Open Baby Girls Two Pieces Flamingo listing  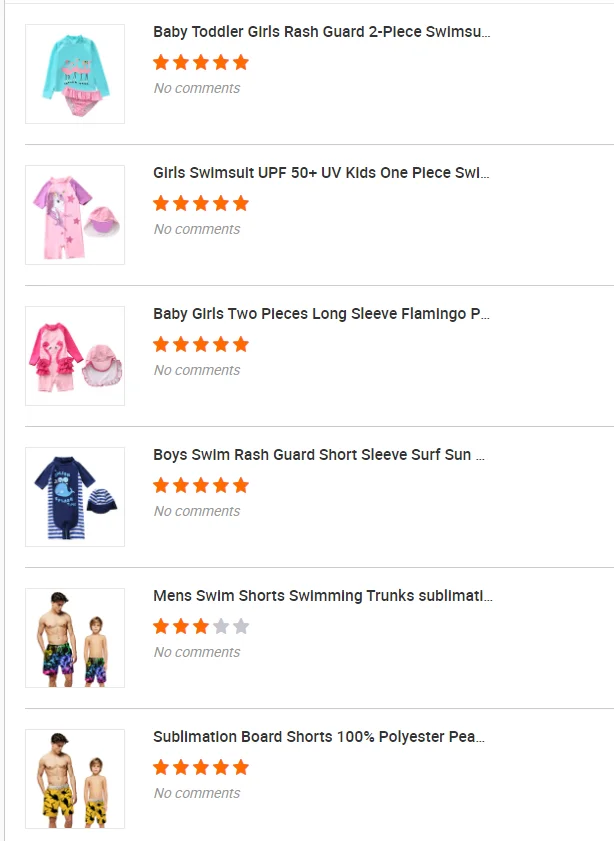tap(321, 314)
